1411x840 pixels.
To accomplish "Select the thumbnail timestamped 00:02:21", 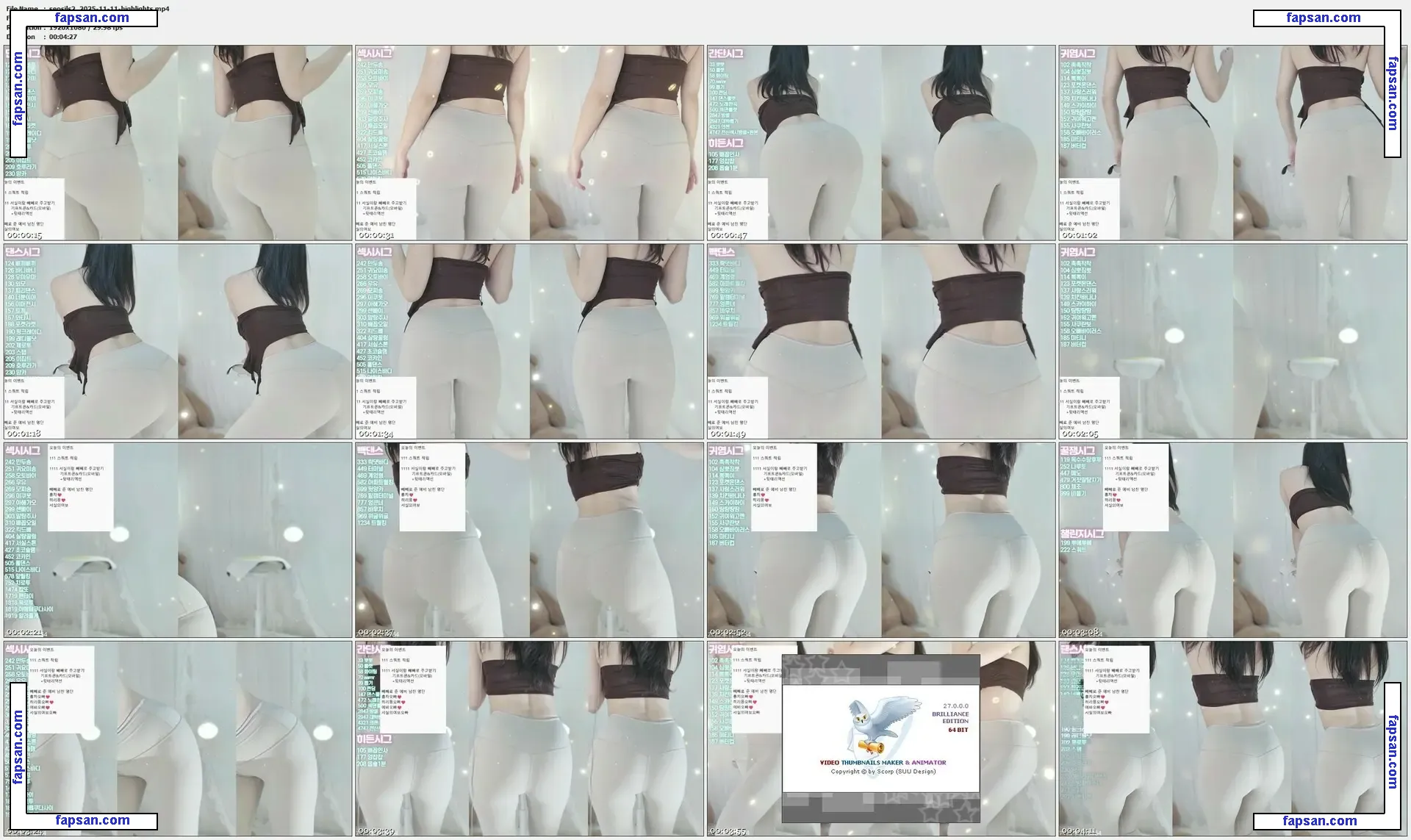I will tap(178, 539).
